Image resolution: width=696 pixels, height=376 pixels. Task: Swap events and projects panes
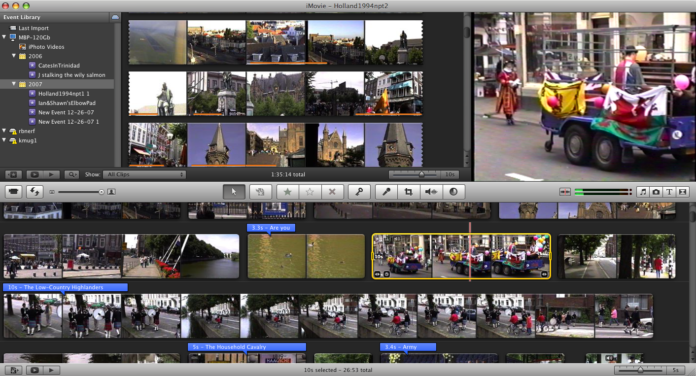pyautogui.click(x=34, y=192)
